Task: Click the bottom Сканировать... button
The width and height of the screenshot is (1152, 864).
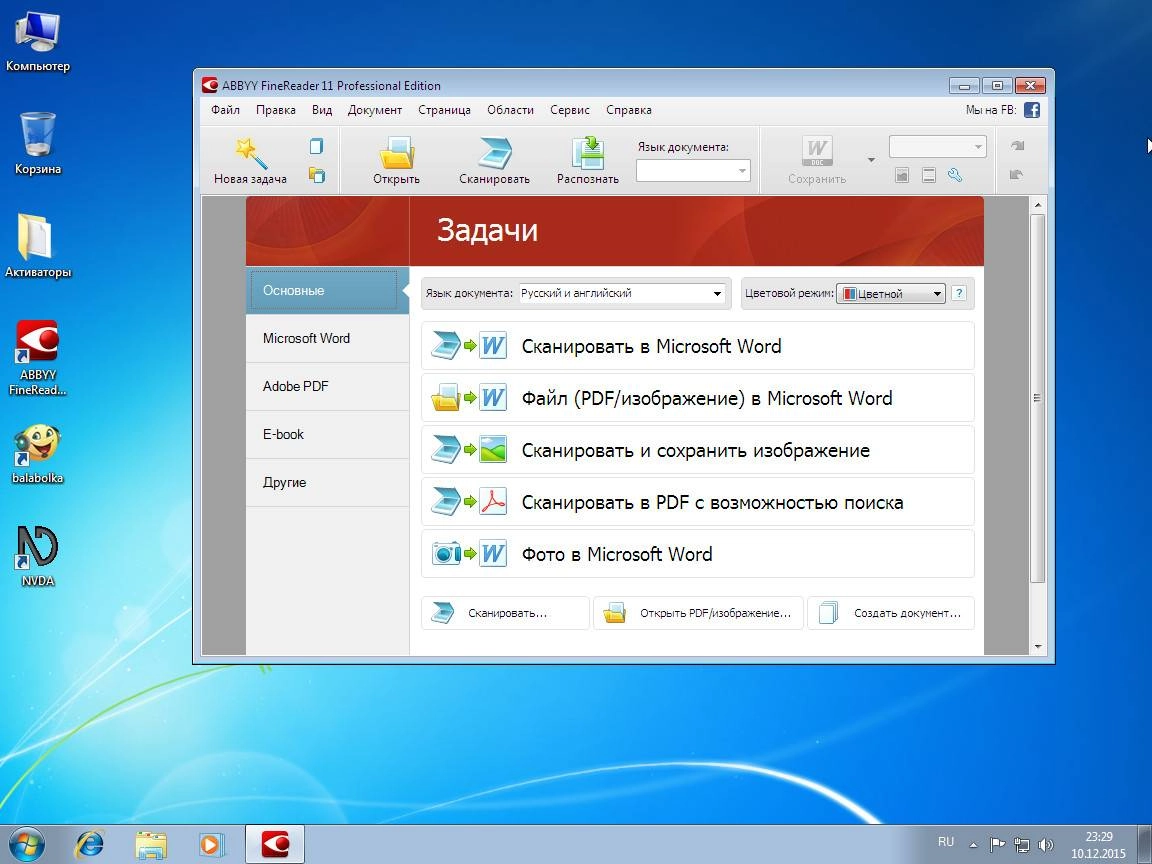Action: [x=505, y=613]
